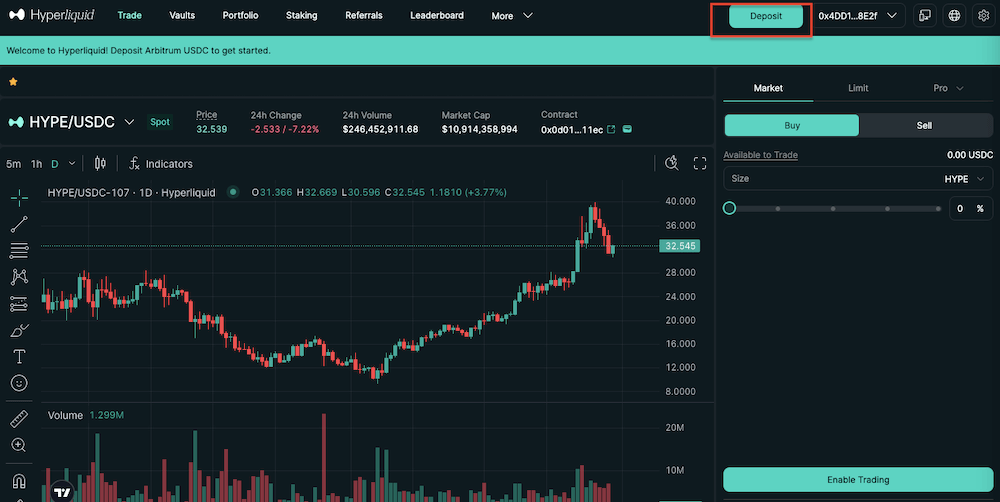Navigate to Staking
Viewport: 1000px width, 502px height.
coord(302,15)
